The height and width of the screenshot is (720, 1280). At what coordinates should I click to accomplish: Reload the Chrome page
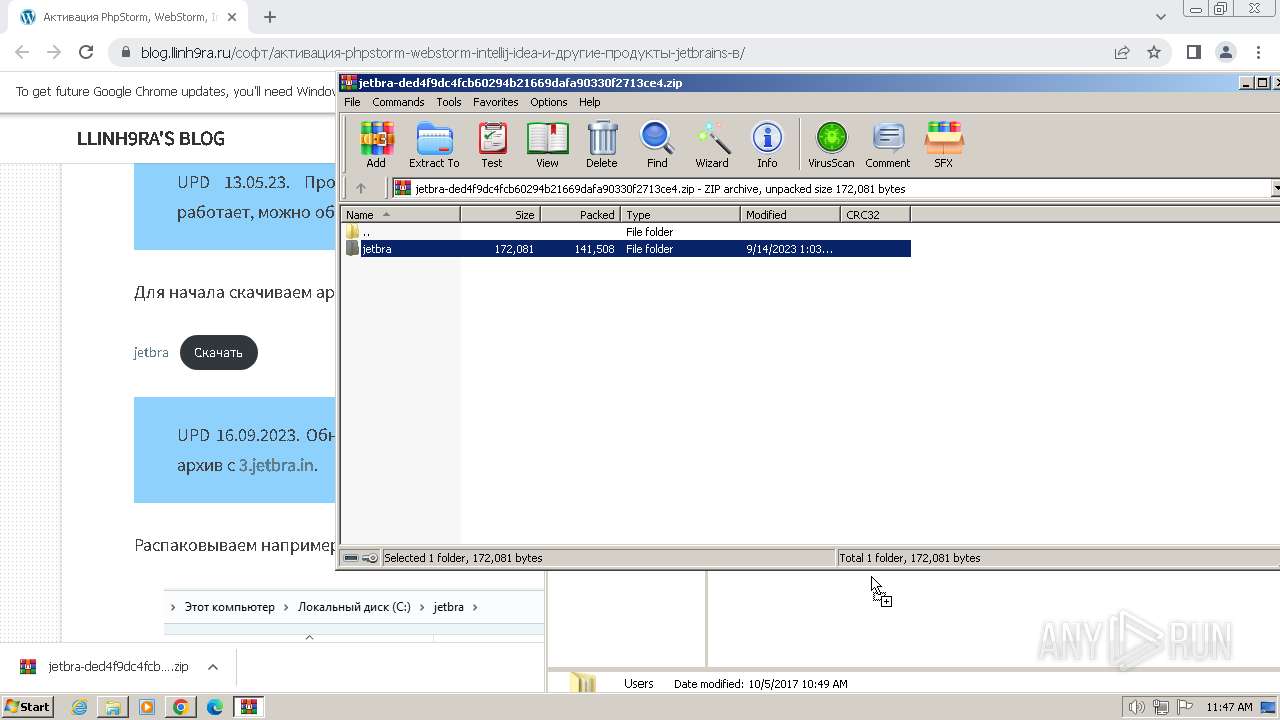tap(86, 52)
